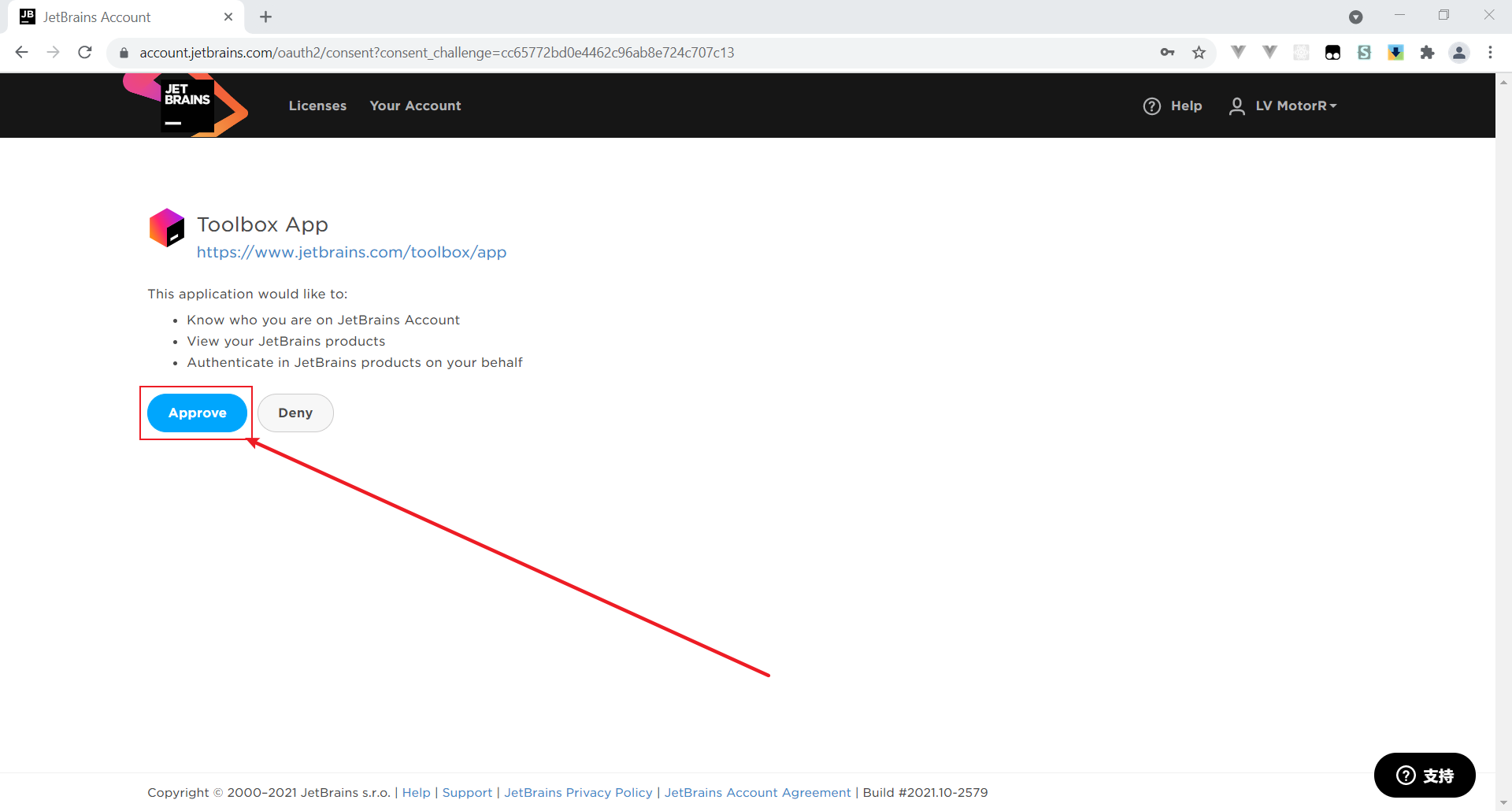Open footer Support link
The width and height of the screenshot is (1512, 811).
467,792
